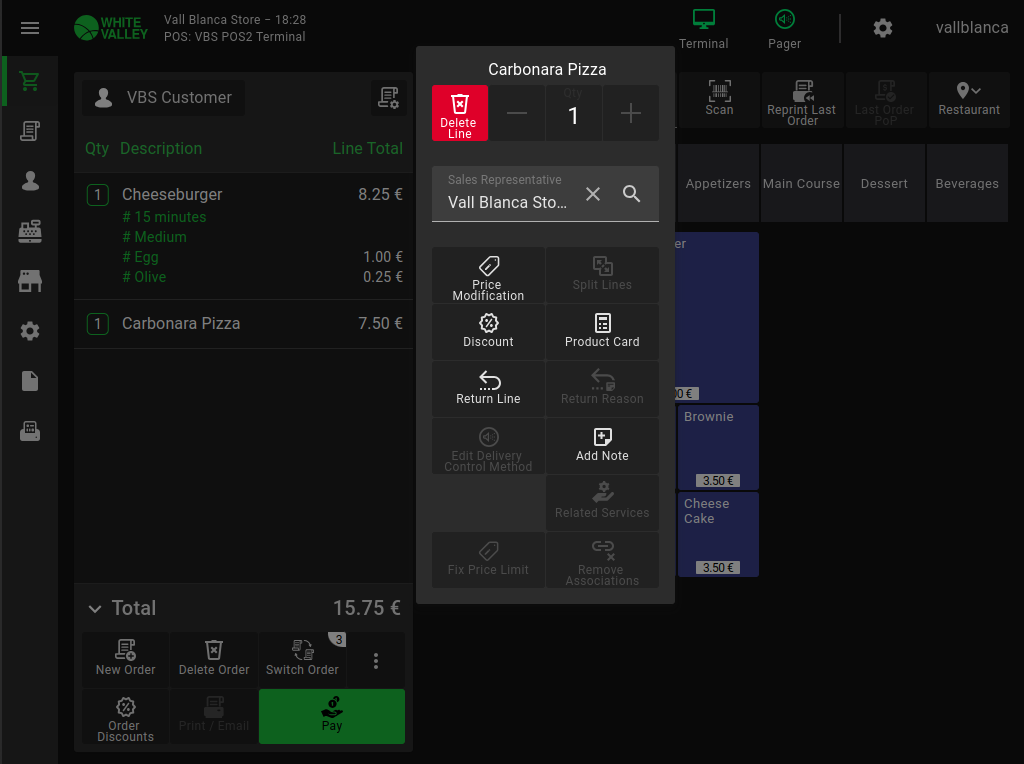The width and height of the screenshot is (1024, 764).
Task: Click Return Line
Action: [x=488, y=389]
